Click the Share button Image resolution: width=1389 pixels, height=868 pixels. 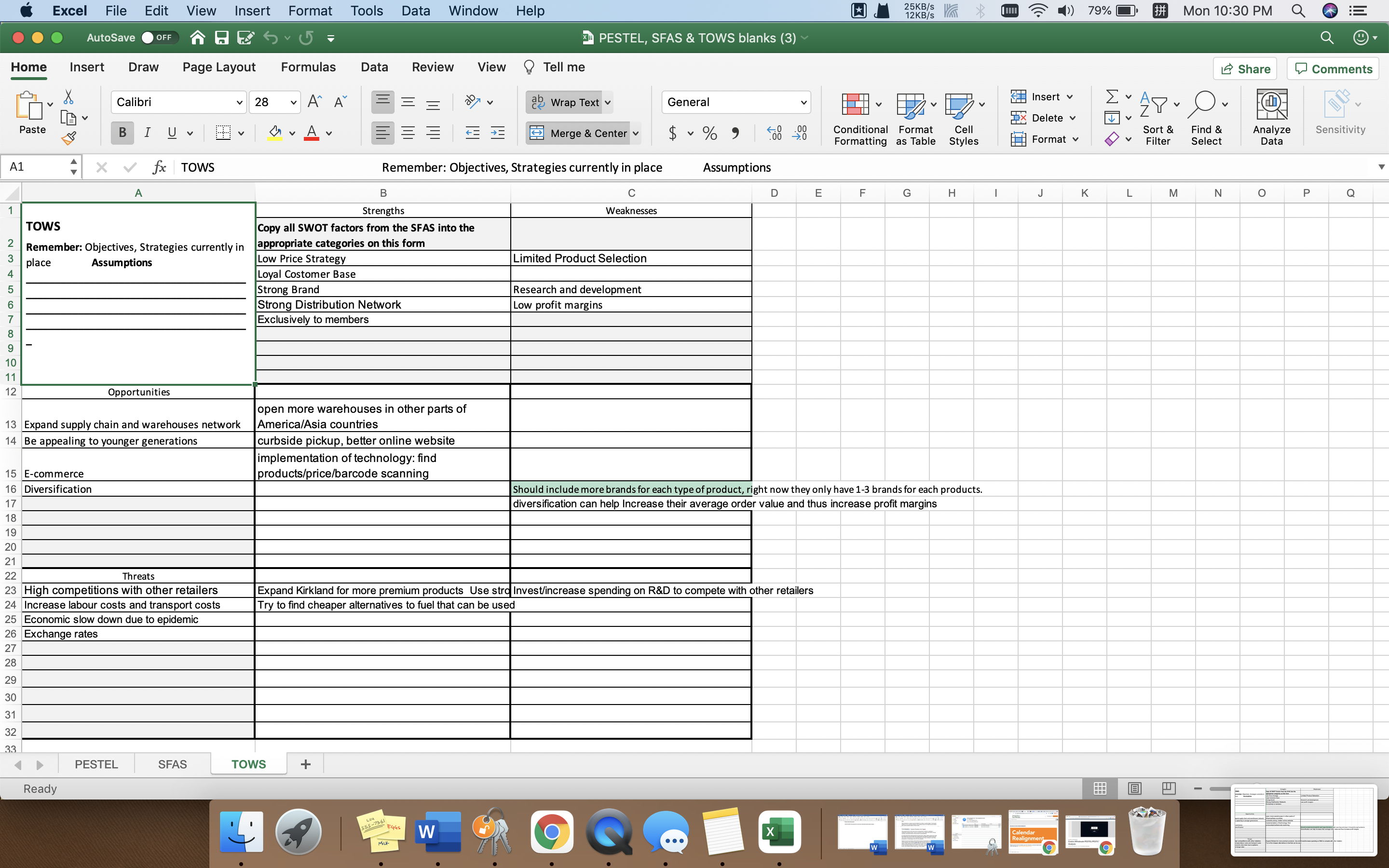pyautogui.click(x=1245, y=69)
